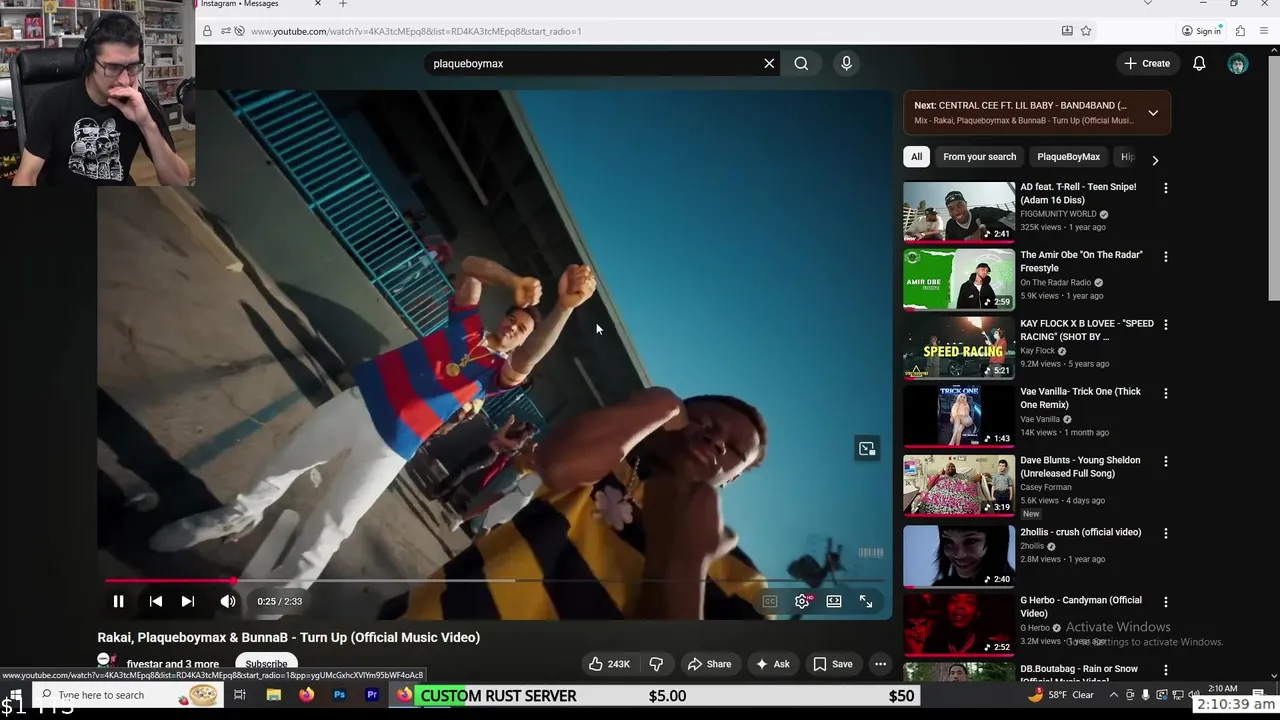The width and height of the screenshot is (1280, 720).
Task: Select the PlaqueBoyMax filter chip
Action: 1068,156
